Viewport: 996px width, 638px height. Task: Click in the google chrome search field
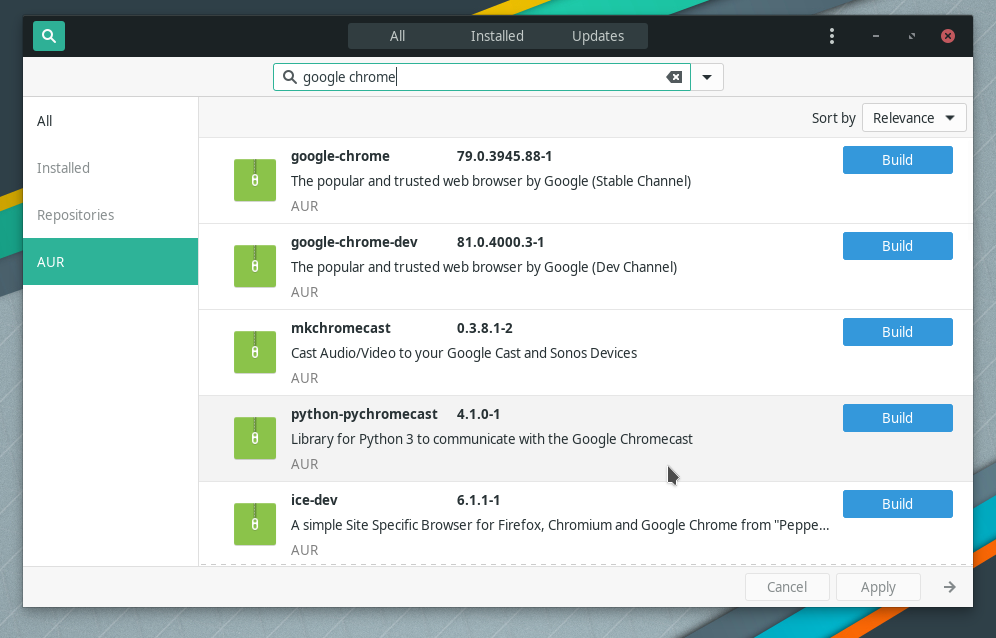pos(482,77)
